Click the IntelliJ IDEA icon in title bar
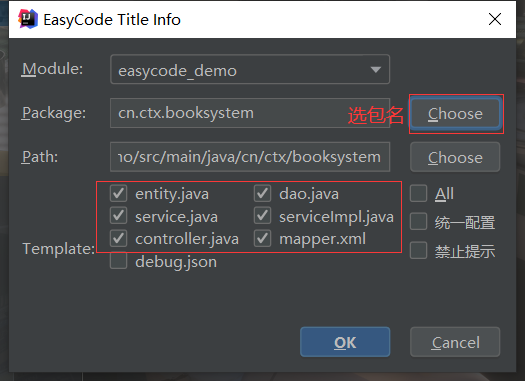Image resolution: width=525 pixels, height=381 pixels. (28, 19)
